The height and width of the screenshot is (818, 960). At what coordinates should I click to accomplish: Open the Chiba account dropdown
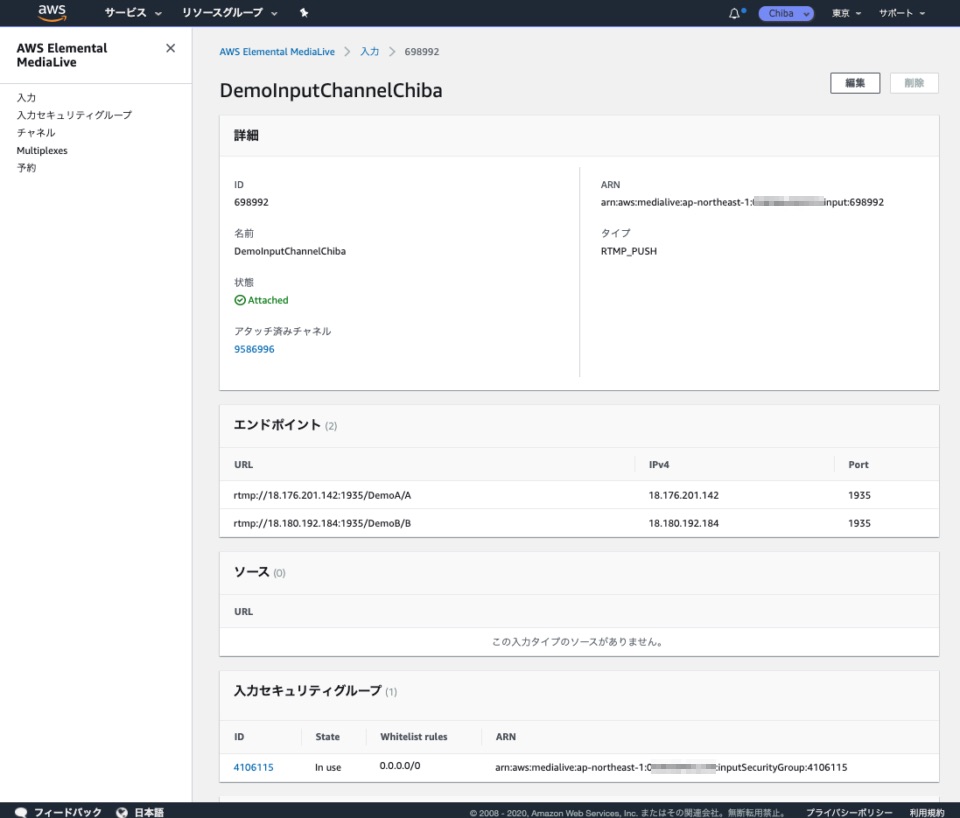(786, 13)
